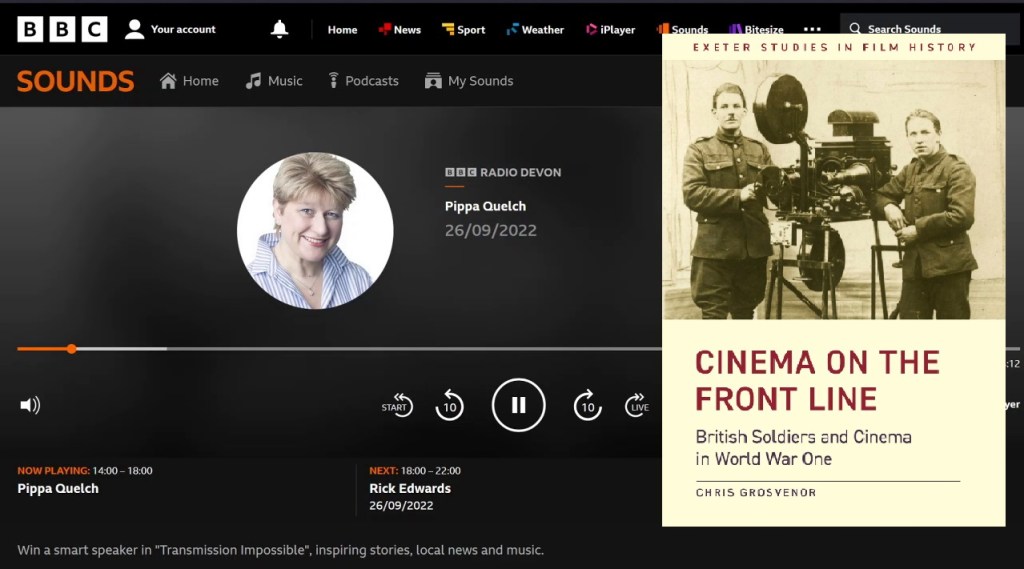Go to BBC Home in top bar
This screenshot has width=1024, height=569.
coord(342,30)
